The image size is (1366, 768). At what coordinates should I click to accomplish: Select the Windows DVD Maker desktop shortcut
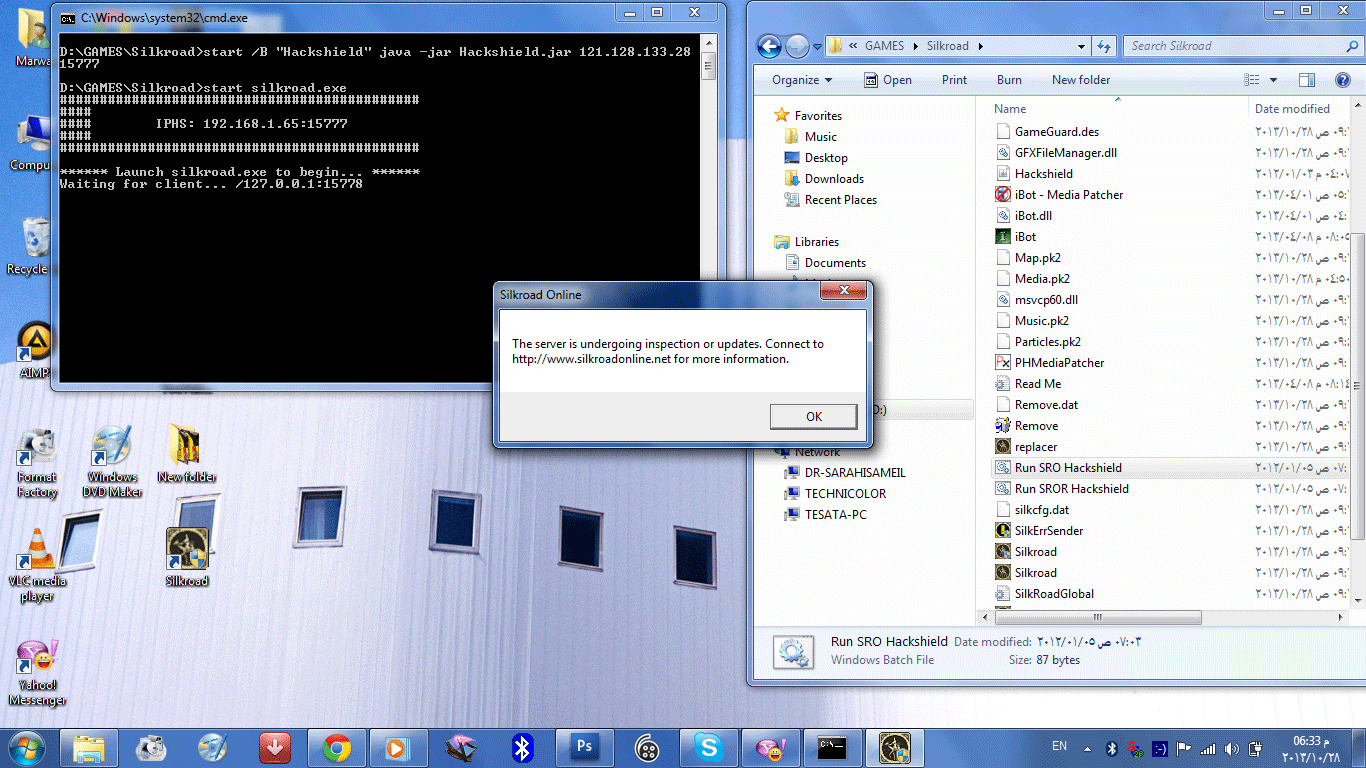point(112,463)
